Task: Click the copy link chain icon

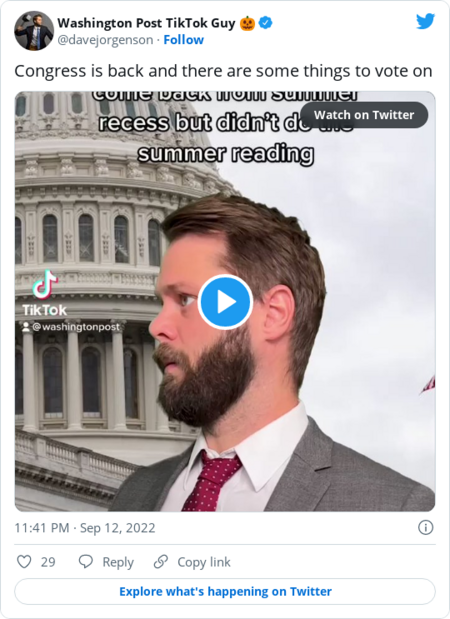Action: click(161, 561)
